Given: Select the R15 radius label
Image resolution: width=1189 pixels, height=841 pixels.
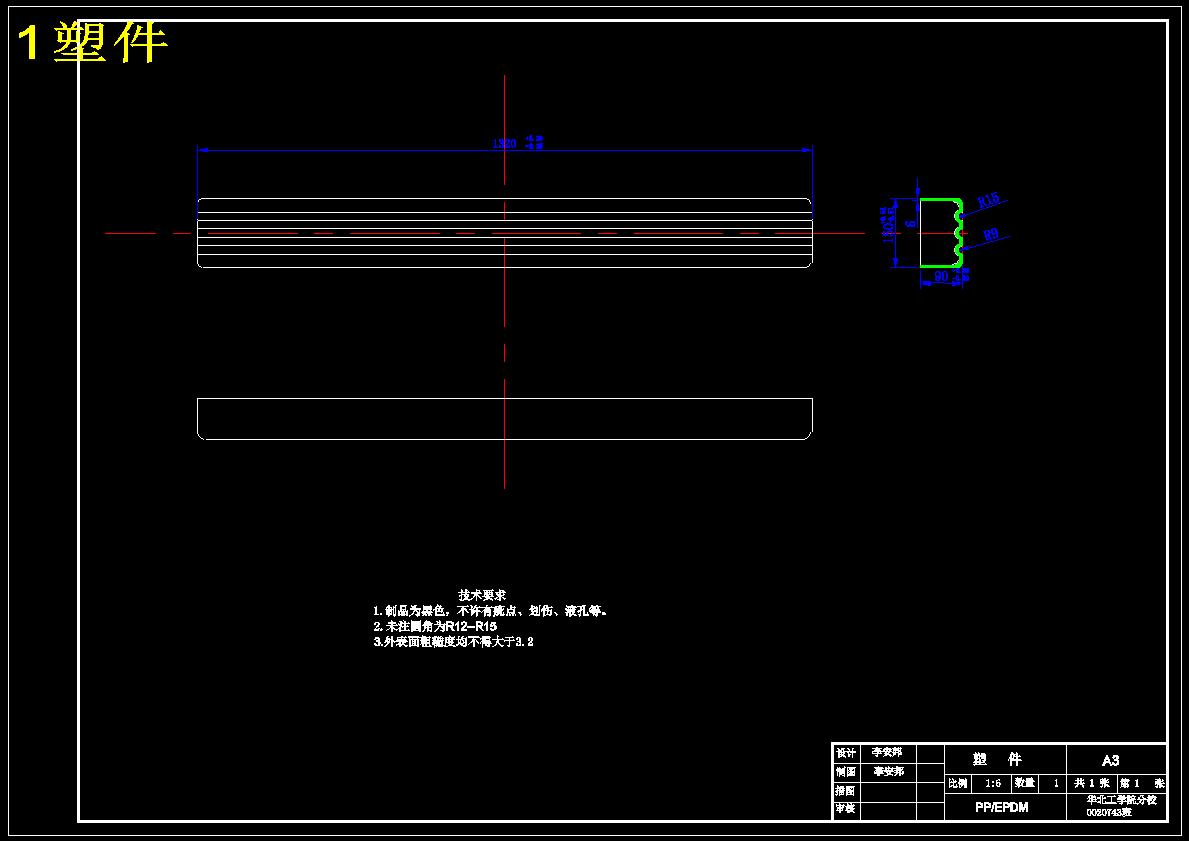Looking at the screenshot, I should pyautogui.click(x=989, y=200).
